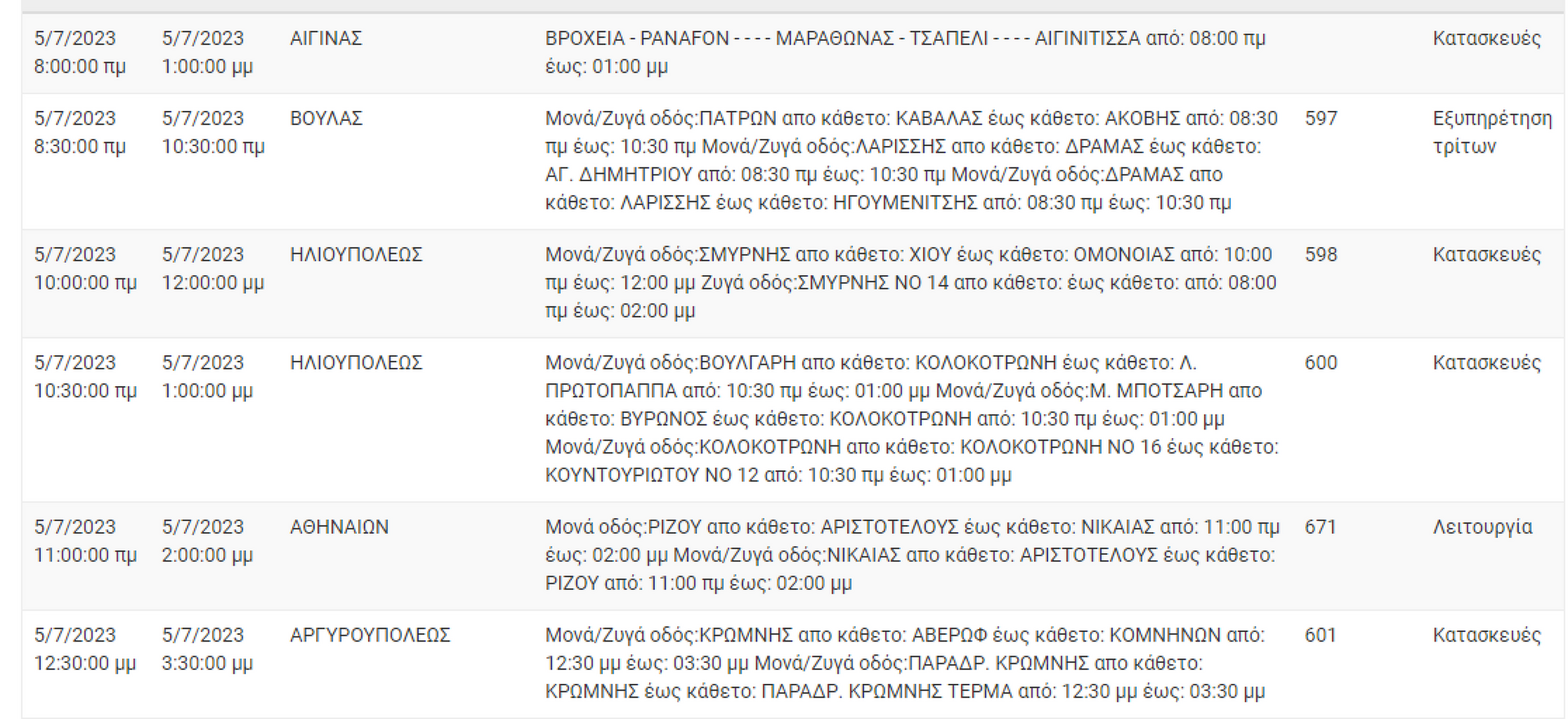Click note number 597

[x=1321, y=118]
